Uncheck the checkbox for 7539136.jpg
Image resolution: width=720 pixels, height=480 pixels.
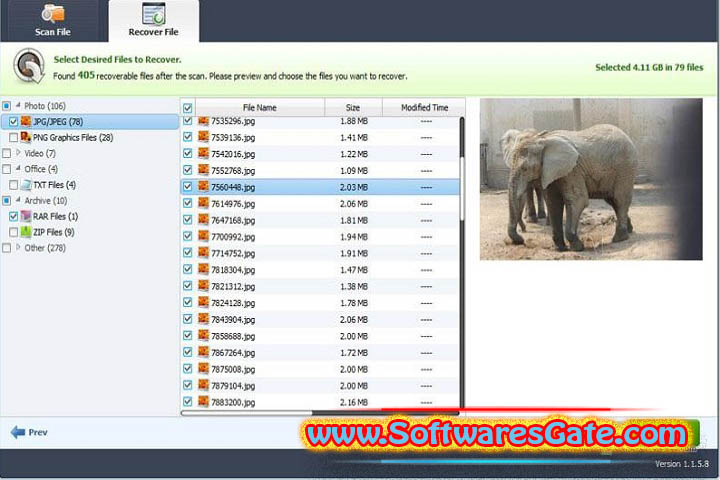click(187, 137)
